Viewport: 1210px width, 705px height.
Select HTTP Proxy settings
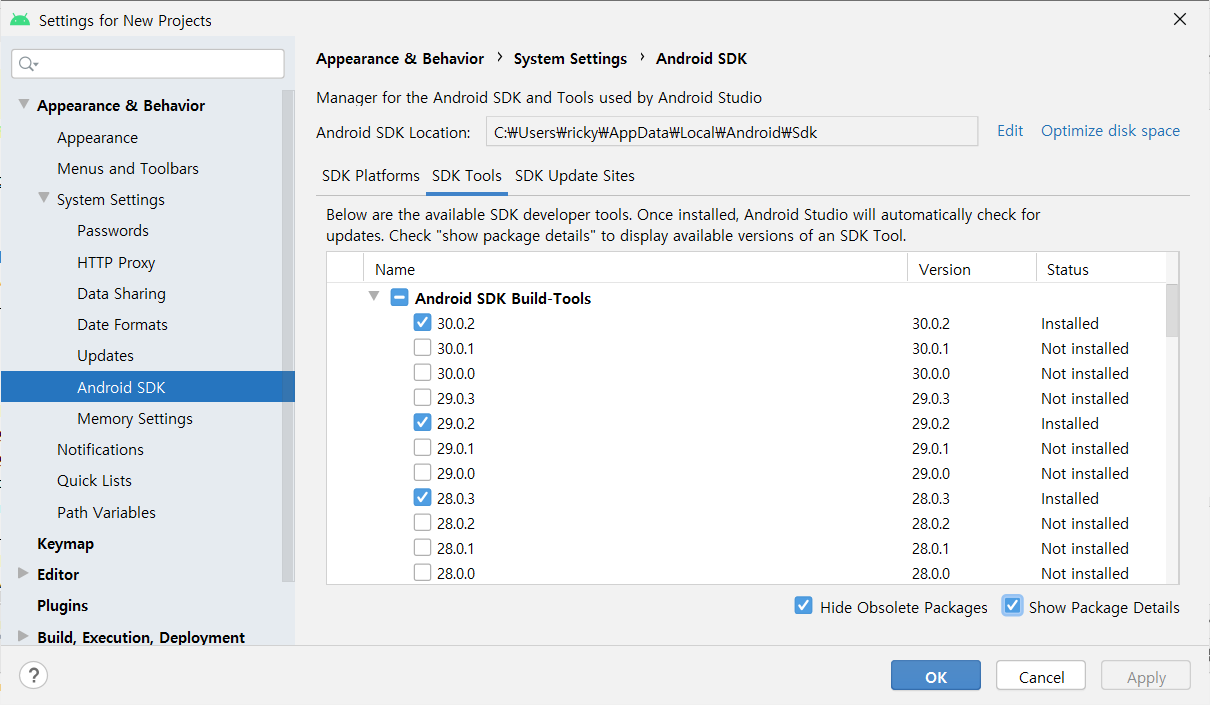(116, 262)
